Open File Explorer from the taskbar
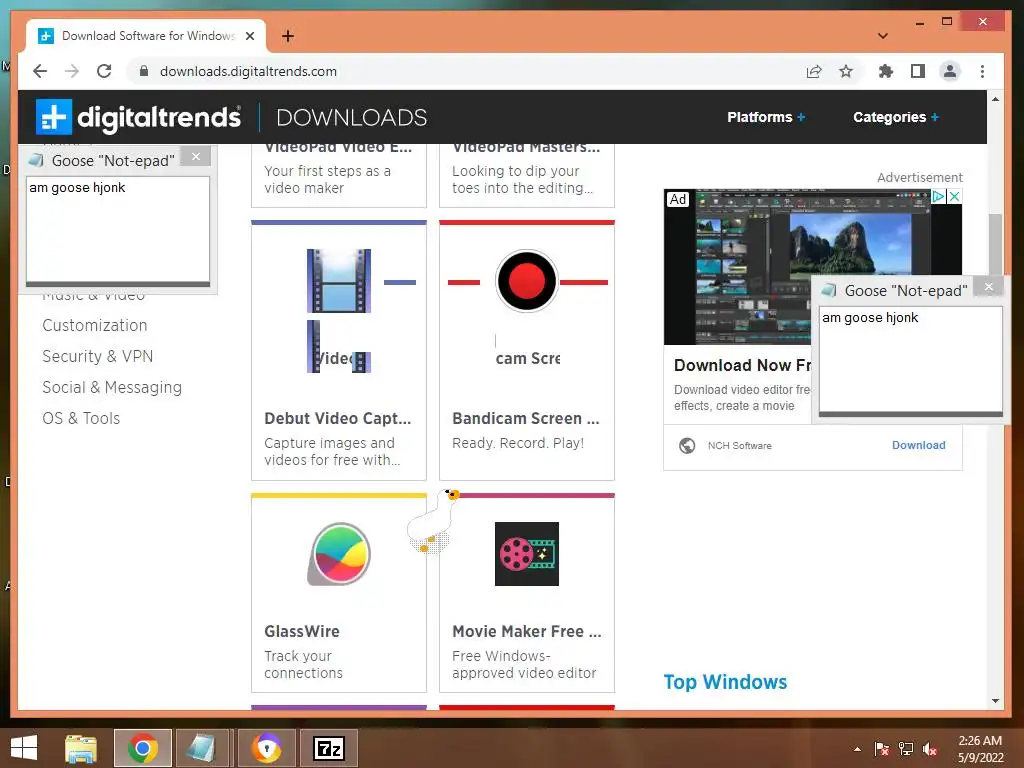Image resolution: width=1024 pixels, height=768 pixels. [x=81, y=748]
